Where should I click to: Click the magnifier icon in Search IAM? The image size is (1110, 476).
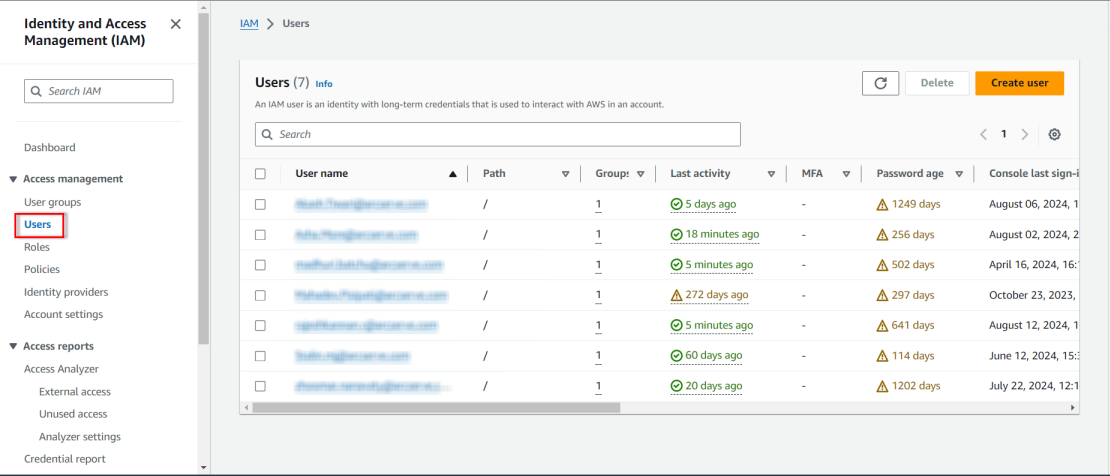pyautogui.click(x=36, y=91)
